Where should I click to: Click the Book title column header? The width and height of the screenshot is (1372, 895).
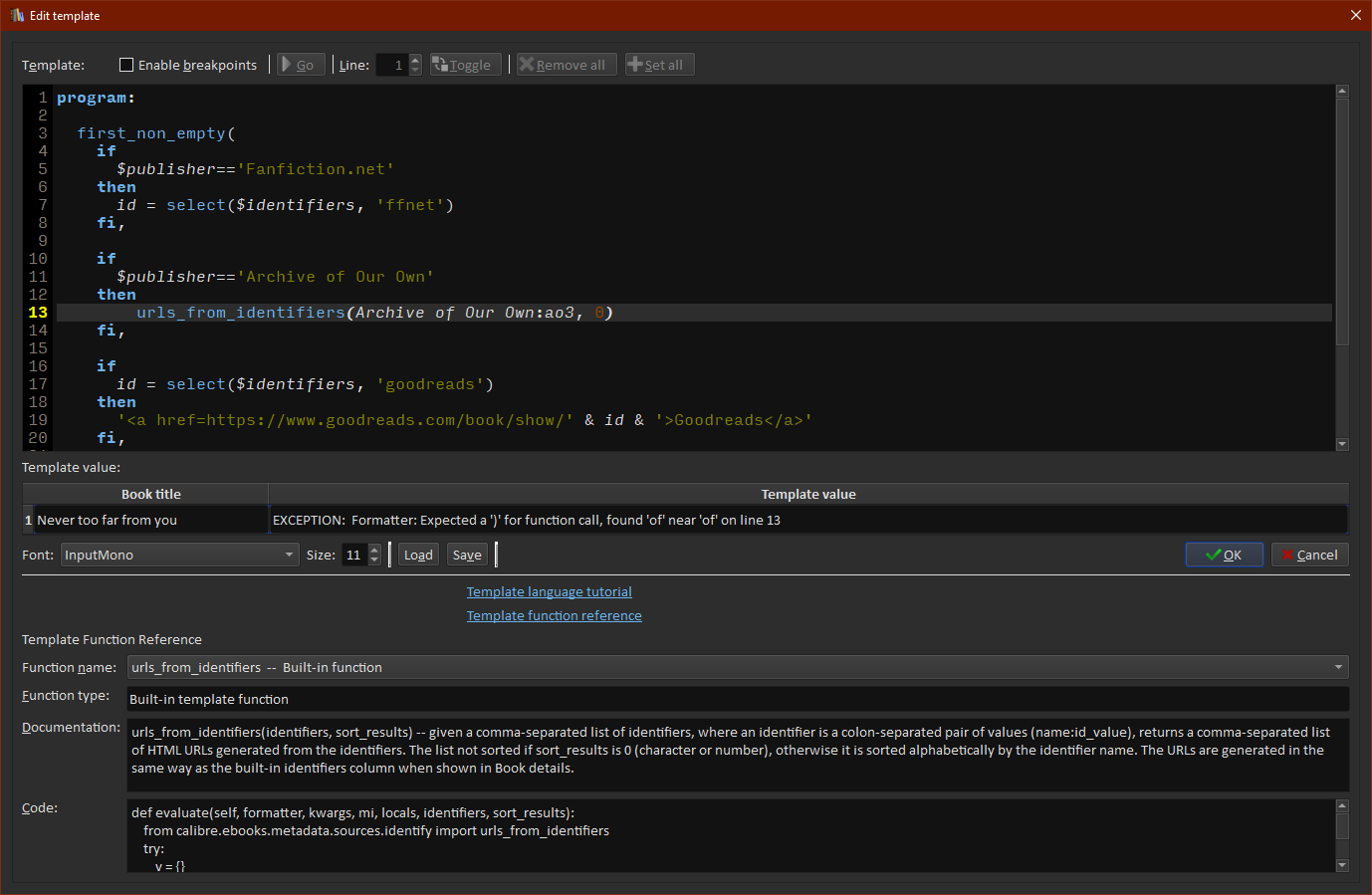[x=150, y=494]
